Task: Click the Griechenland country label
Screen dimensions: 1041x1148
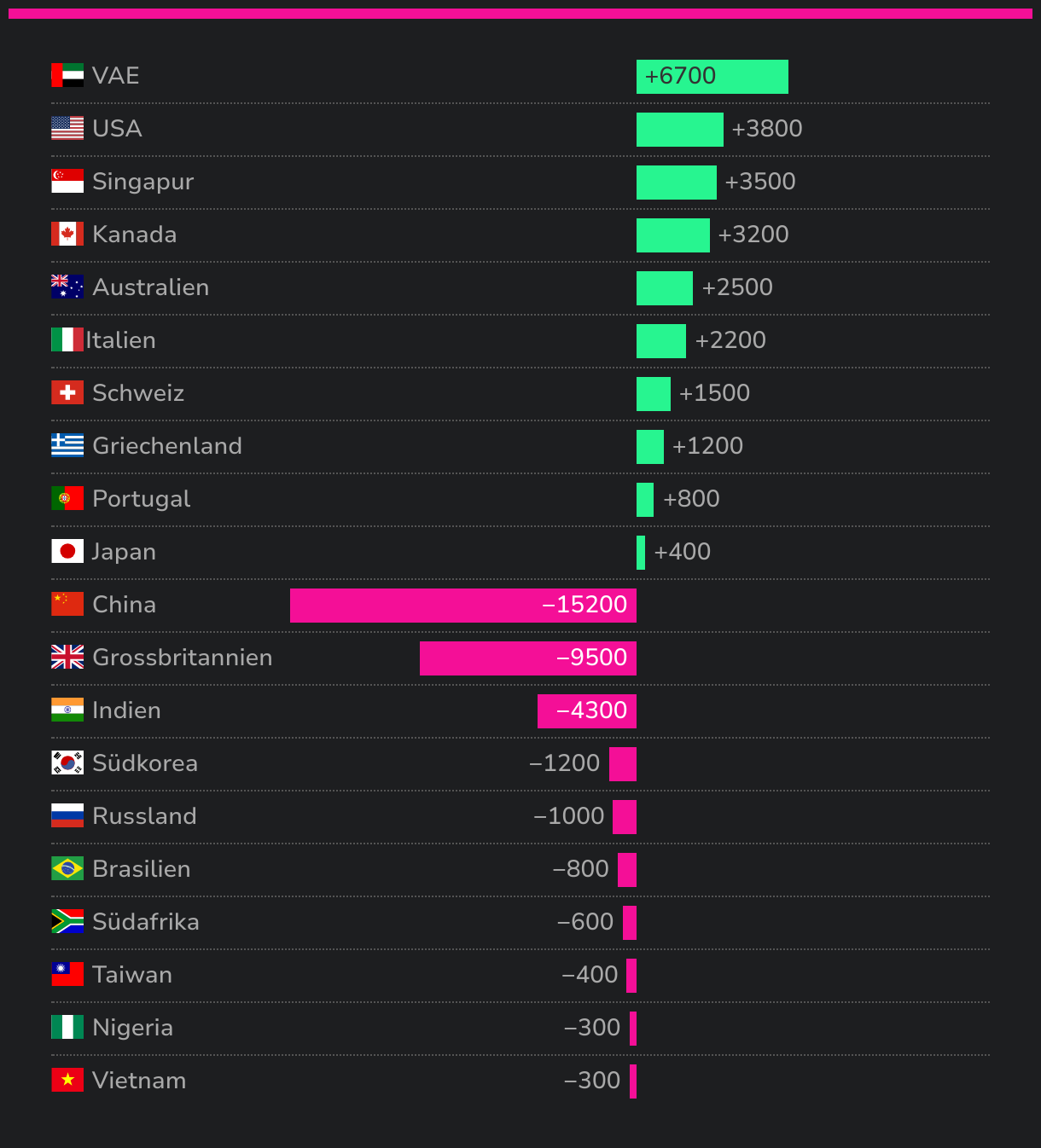Action: (167, 446)
